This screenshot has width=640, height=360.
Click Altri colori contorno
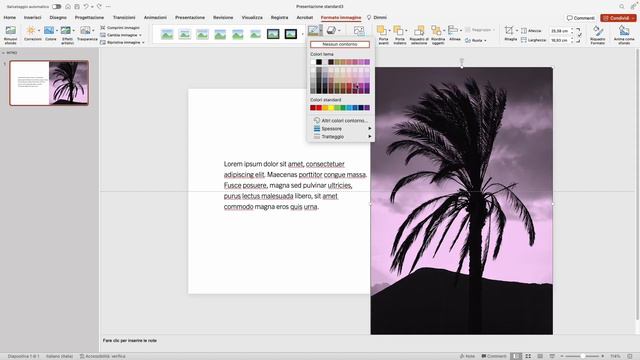tap(341, 120)
